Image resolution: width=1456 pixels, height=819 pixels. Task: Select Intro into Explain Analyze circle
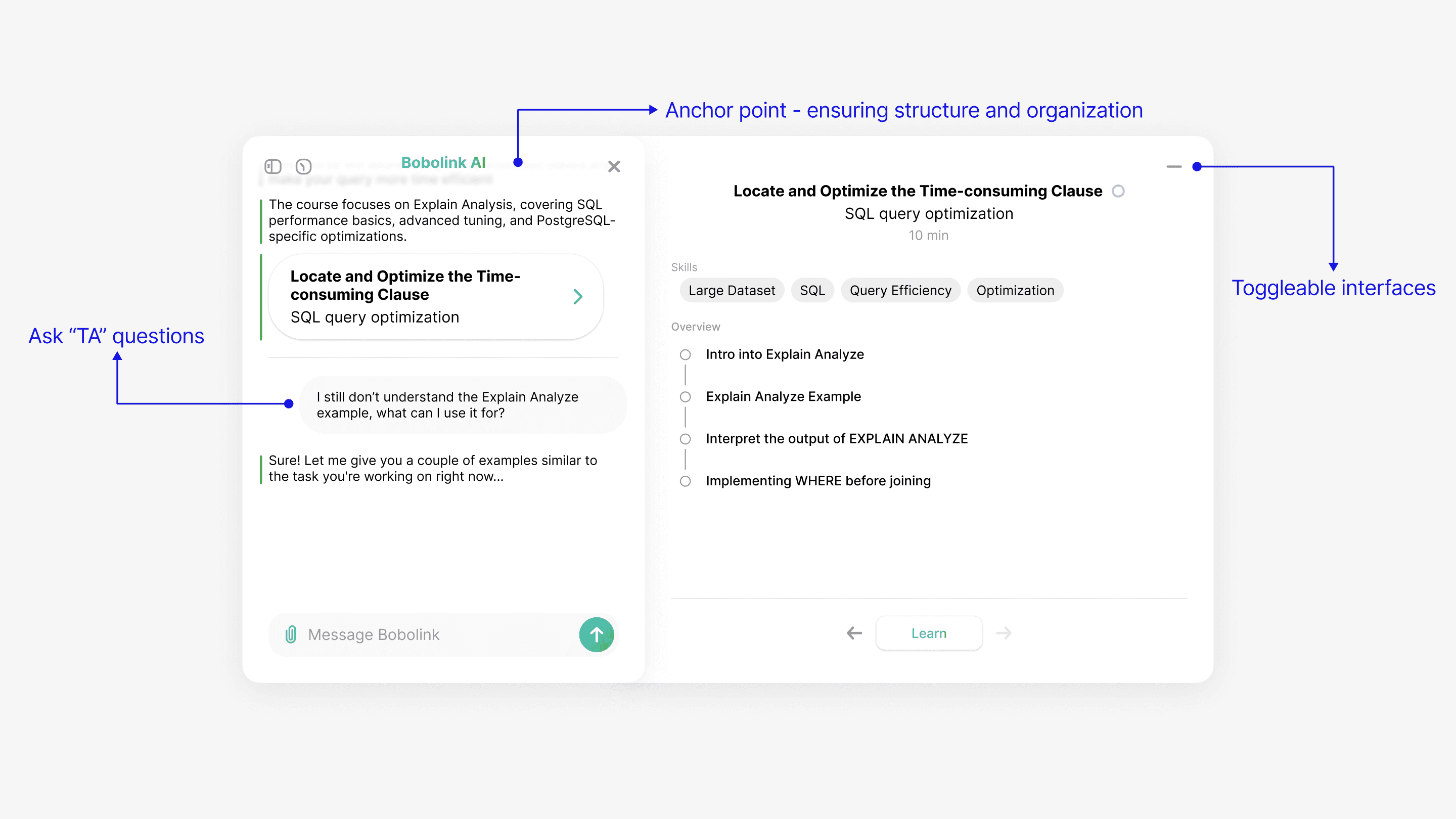click(x=685, y=355)
